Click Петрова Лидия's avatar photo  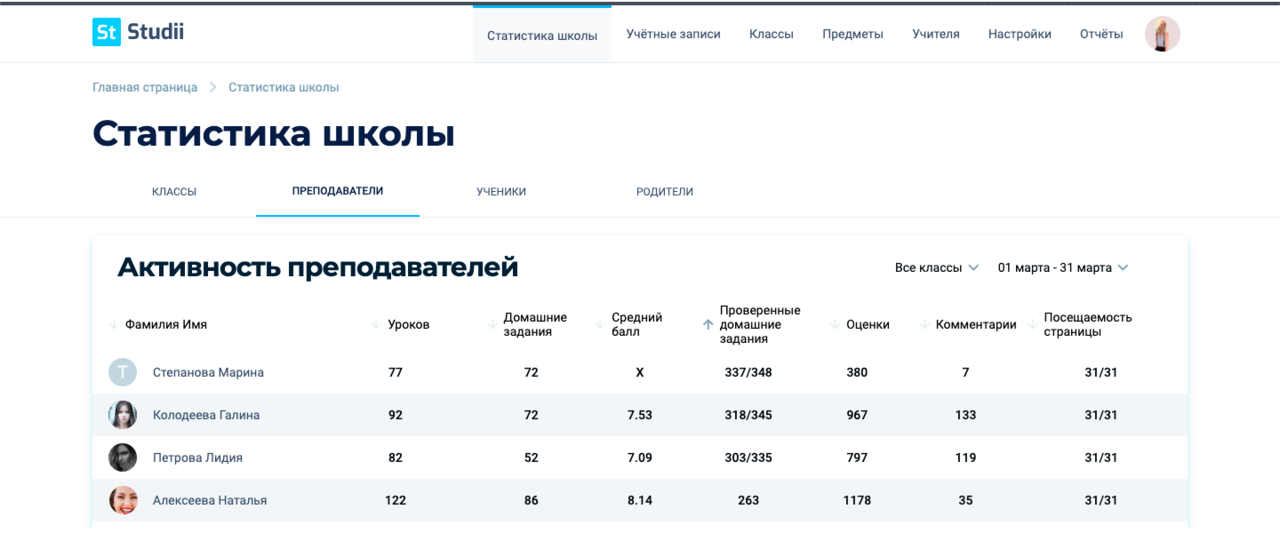point(123,458)
